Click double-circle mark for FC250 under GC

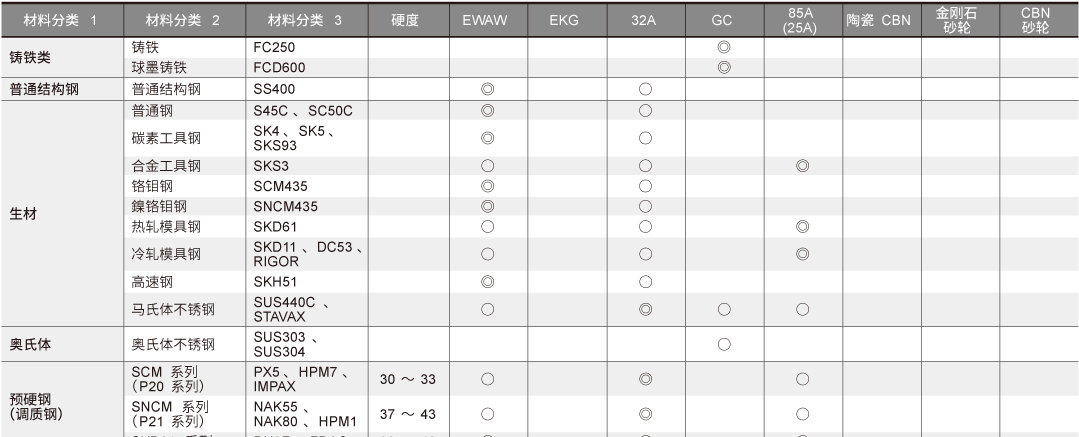[724, 47]
